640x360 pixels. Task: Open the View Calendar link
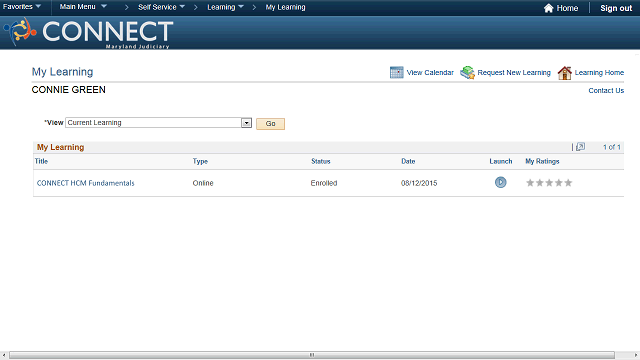[x=430, y=72]
